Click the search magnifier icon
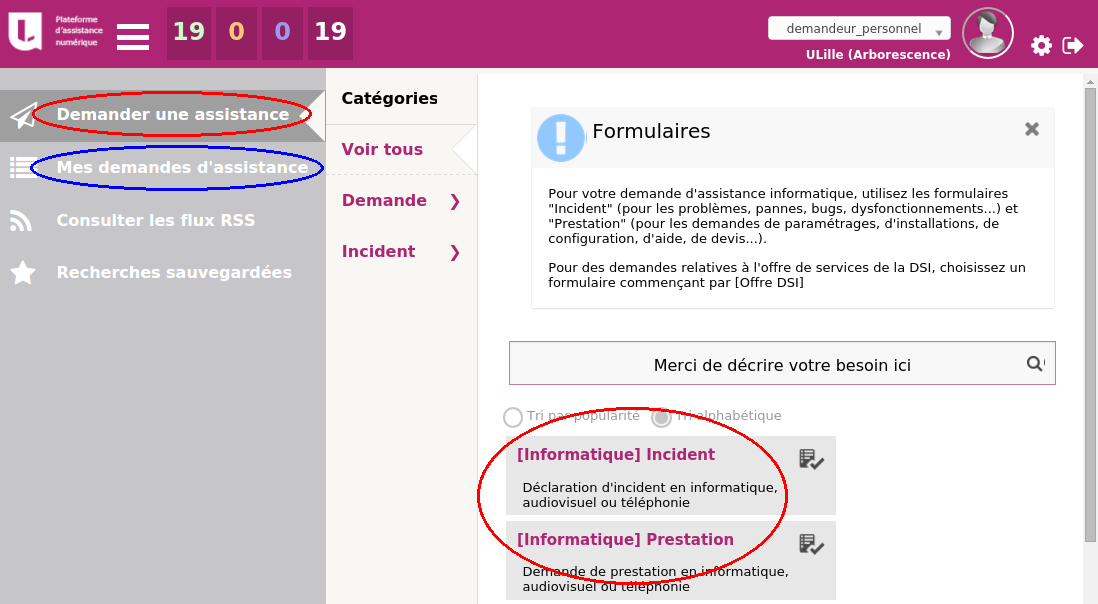The height and width of the screenshot is (604, 1098). [x=1035, y=364]
